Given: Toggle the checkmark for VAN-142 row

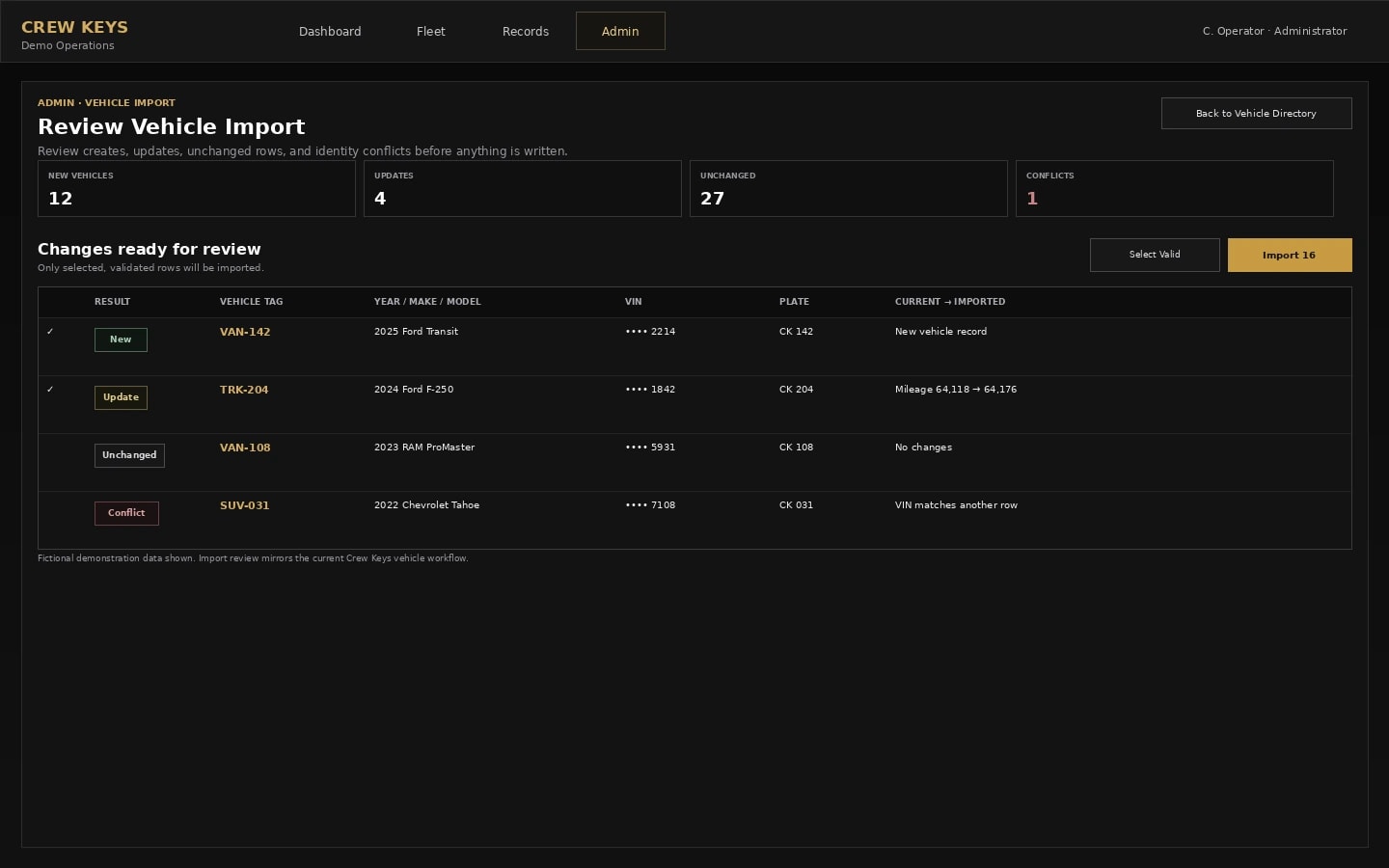Looking at the screenshot, I should pos(50,332).
